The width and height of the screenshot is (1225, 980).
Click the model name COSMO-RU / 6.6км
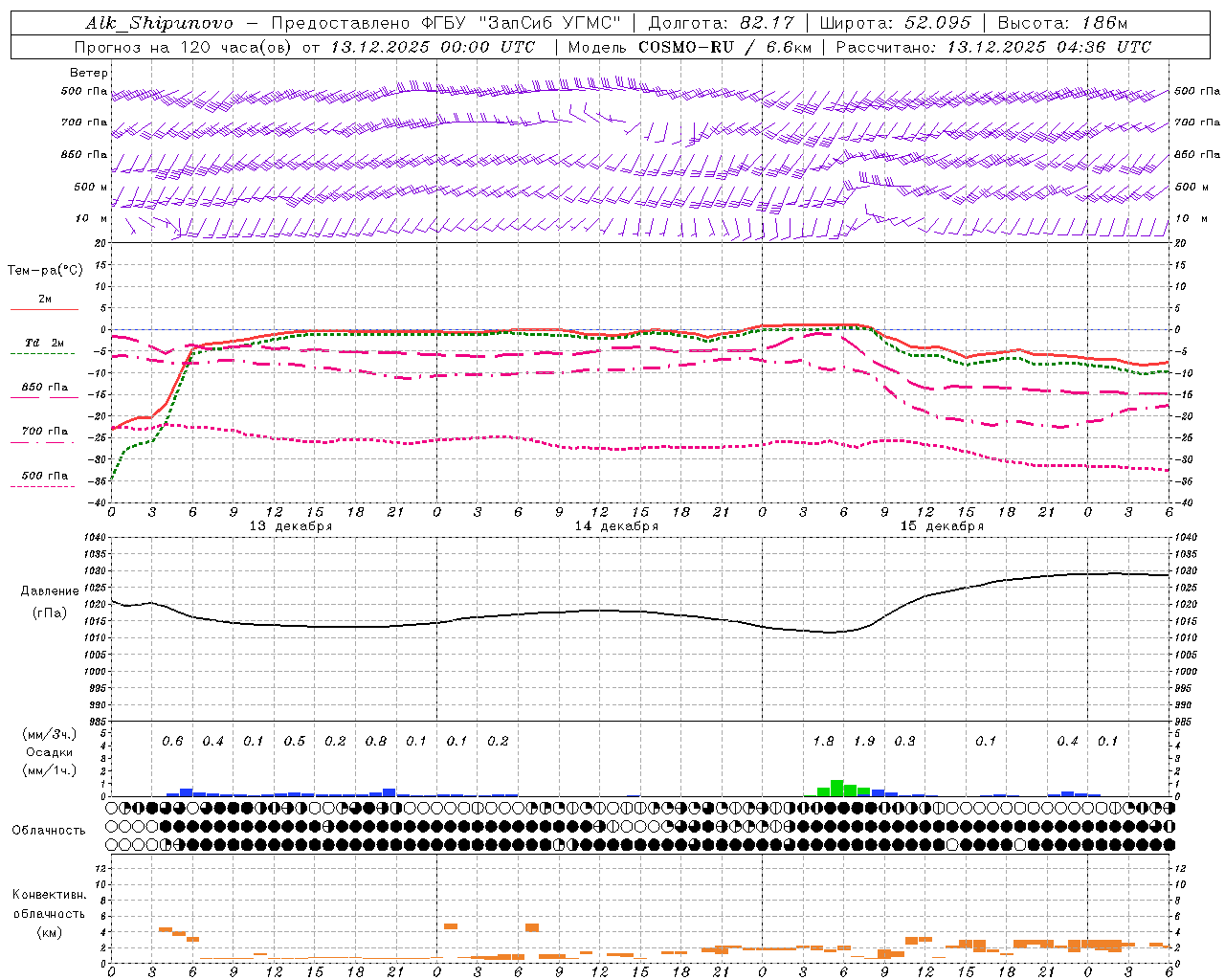(724, 47)
